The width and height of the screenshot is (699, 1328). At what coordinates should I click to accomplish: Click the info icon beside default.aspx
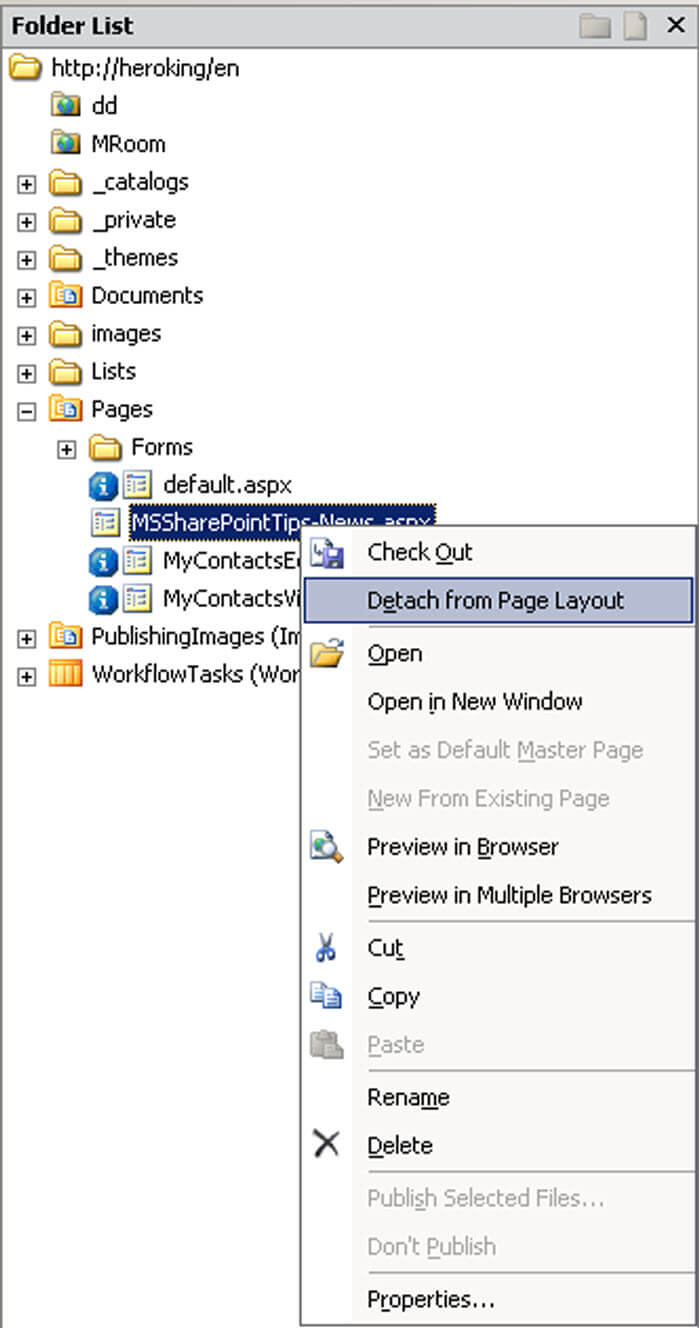pyautogui.click(x=103, y=486)
